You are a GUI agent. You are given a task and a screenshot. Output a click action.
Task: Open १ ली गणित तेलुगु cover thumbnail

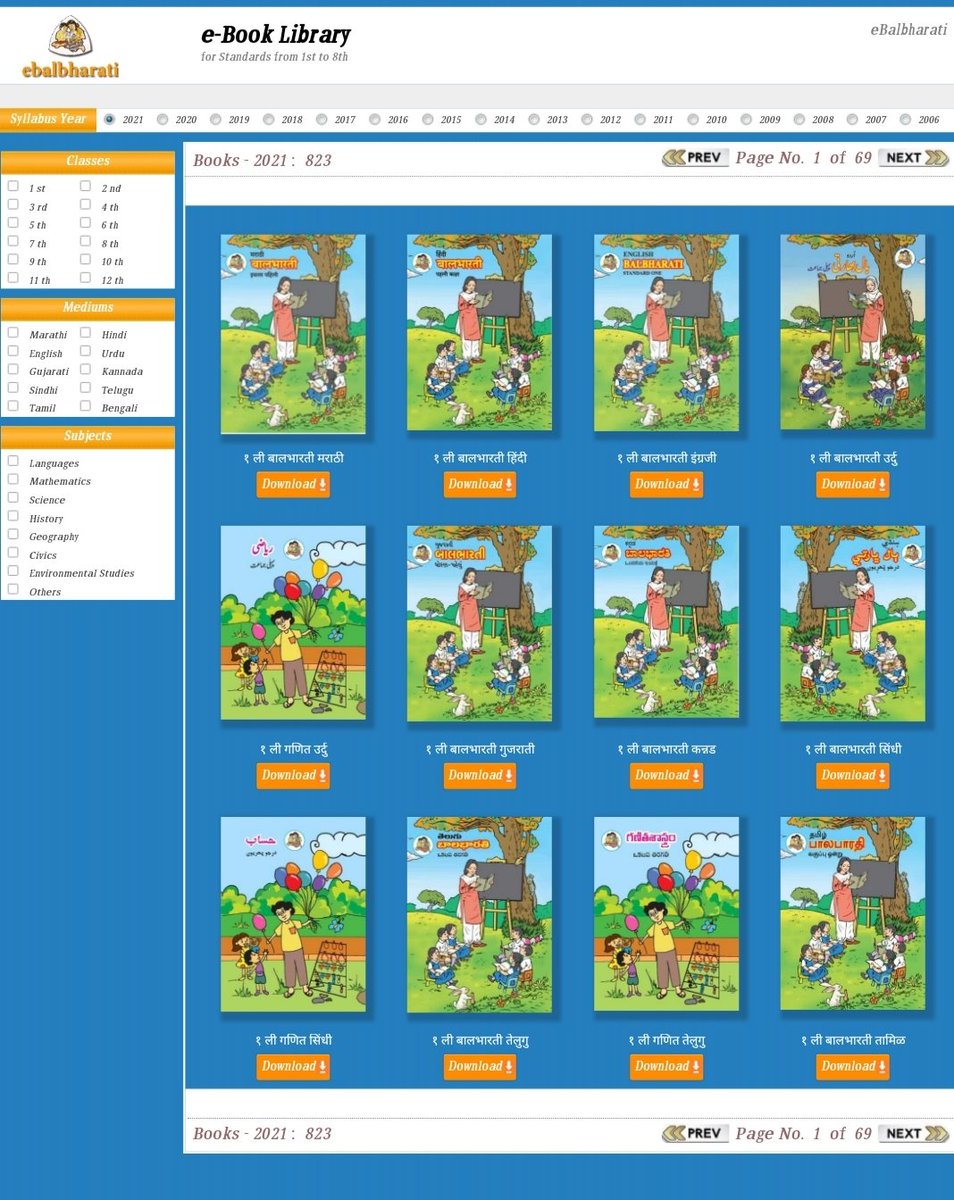click(666, 914)
